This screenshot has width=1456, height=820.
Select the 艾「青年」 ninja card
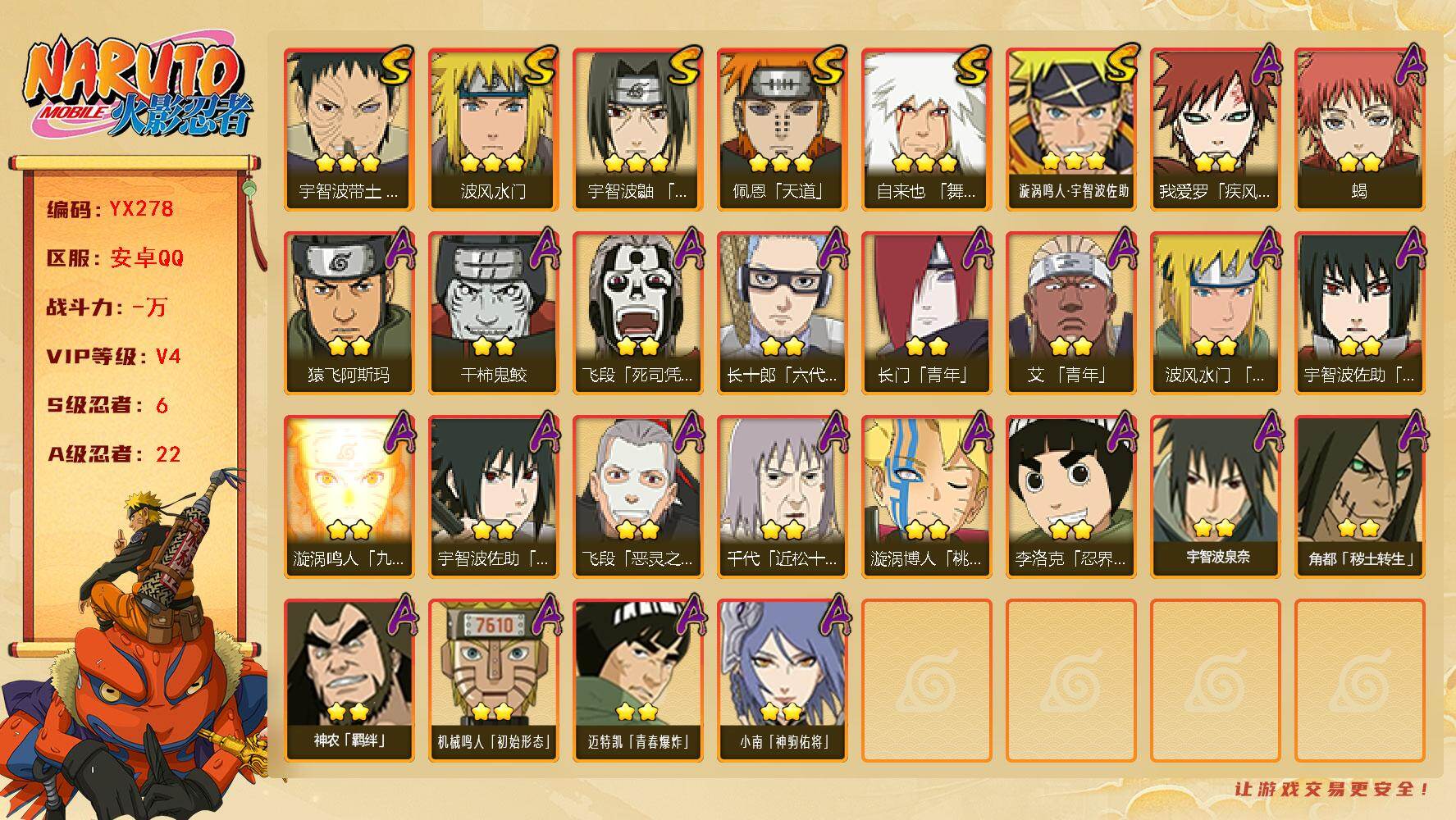coord(1070,312)
